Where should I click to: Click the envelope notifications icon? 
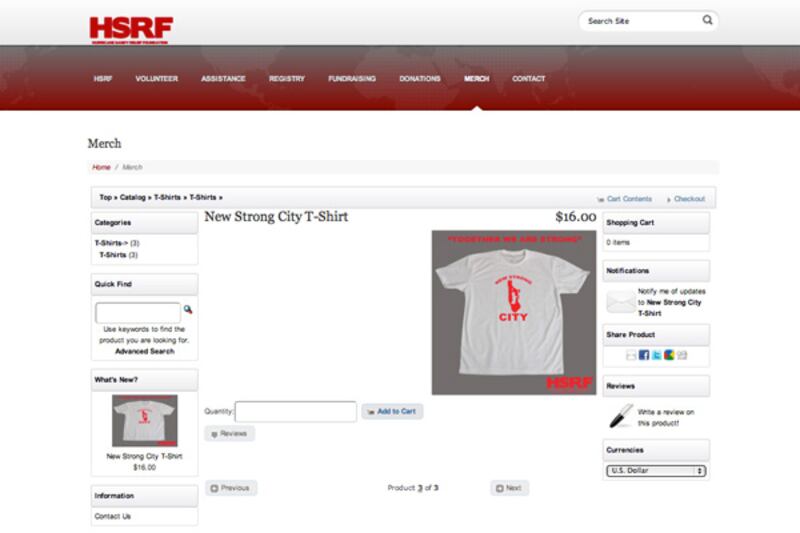pyautogui.click(x=620, y=302)
